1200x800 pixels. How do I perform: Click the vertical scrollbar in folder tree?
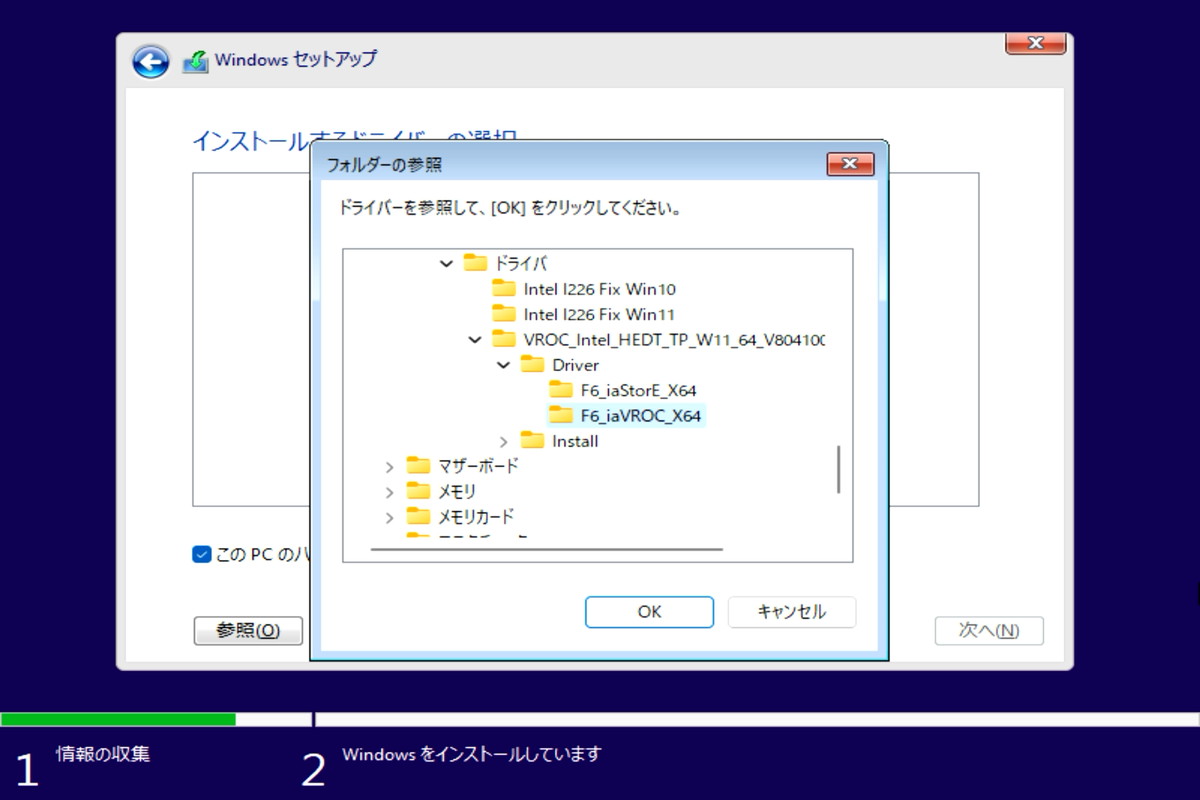click(x=838, y=469)
